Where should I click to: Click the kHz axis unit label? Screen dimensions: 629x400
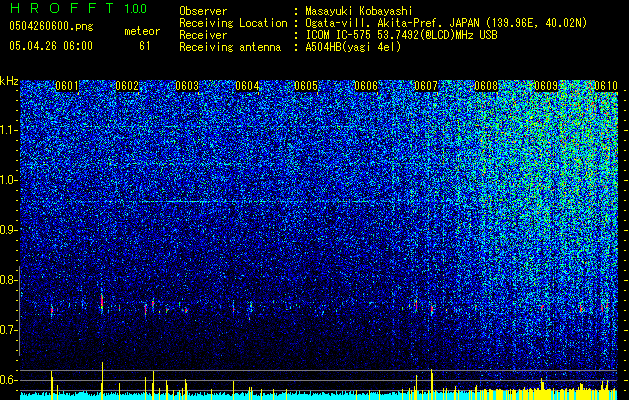[9, 81]
